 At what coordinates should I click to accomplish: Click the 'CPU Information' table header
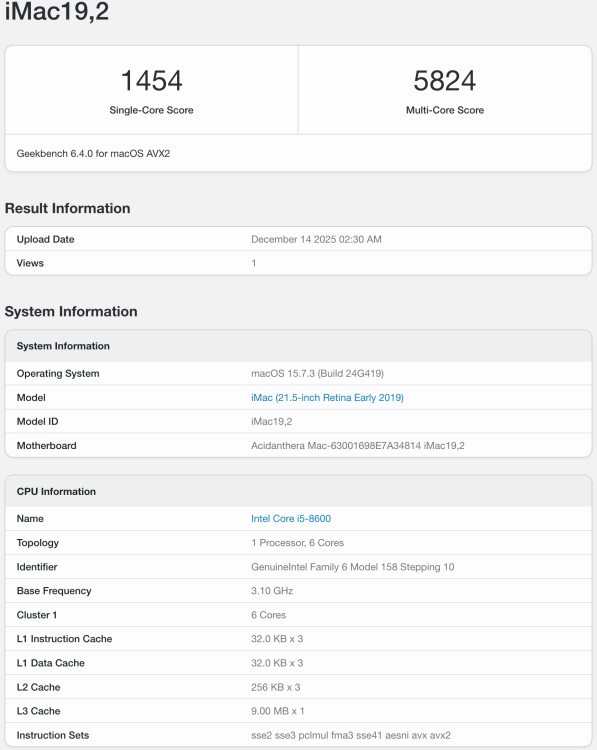[56, 491]
